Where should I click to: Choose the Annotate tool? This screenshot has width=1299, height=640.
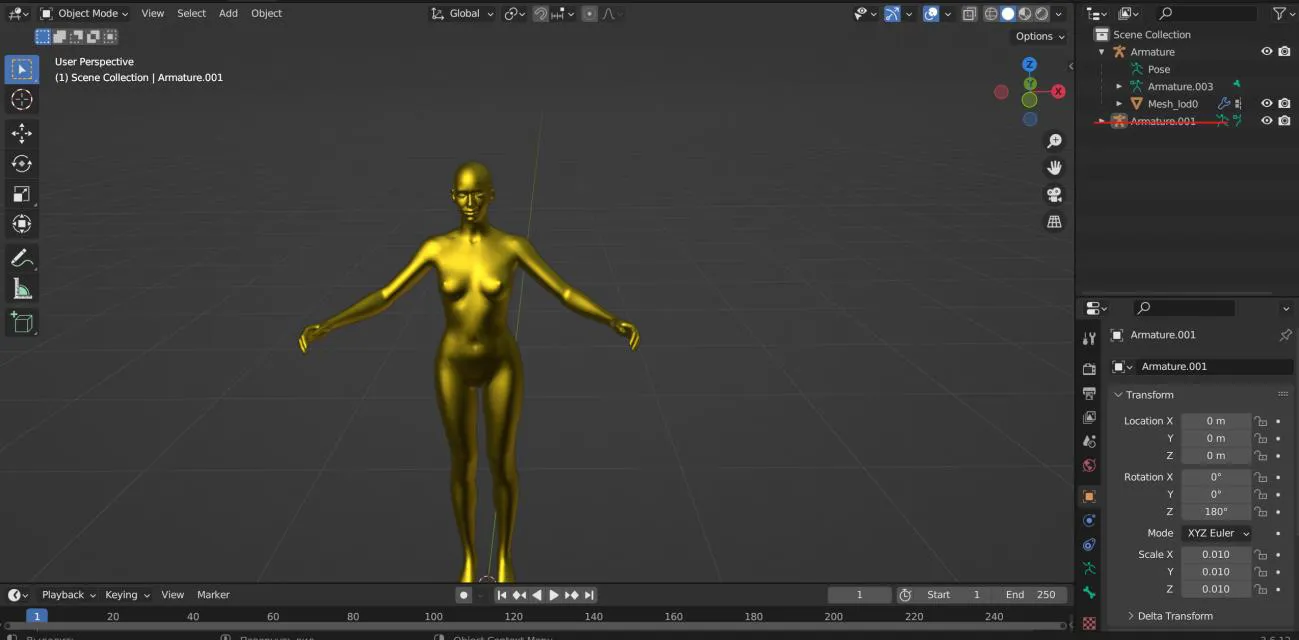point(21,258)
